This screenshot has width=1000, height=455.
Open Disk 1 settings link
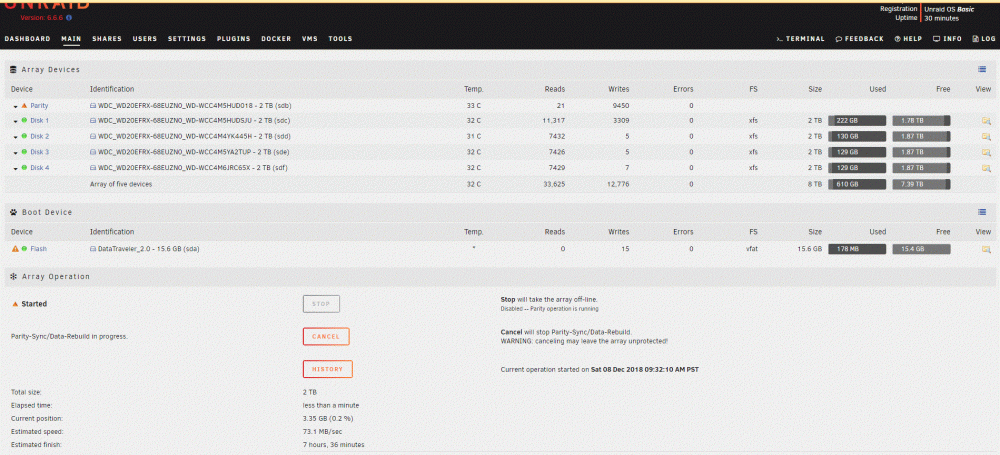click(x=40, y=121)
